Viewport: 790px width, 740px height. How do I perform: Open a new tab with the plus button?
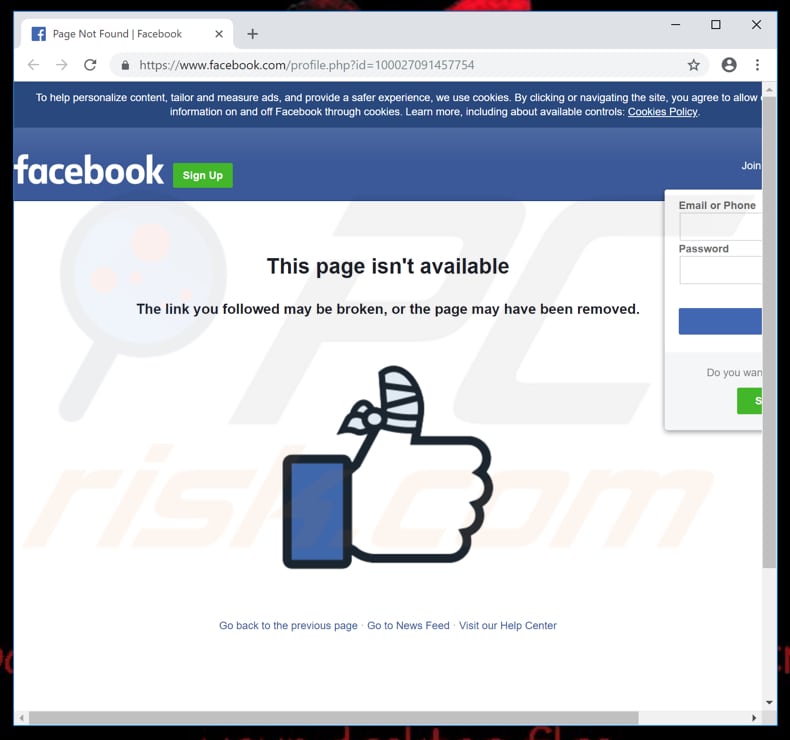[253, 34]
